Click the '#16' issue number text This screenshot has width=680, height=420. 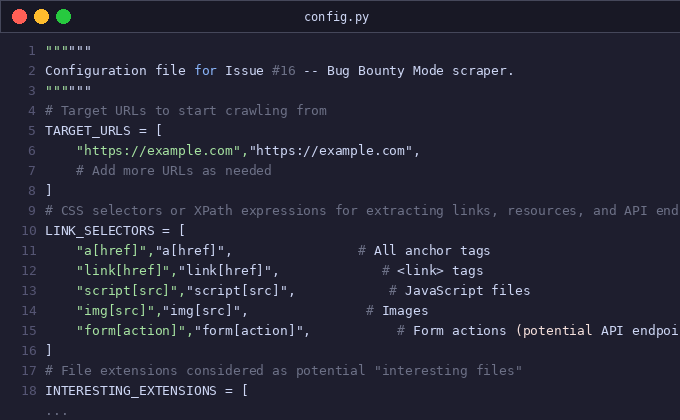[284, 71]
